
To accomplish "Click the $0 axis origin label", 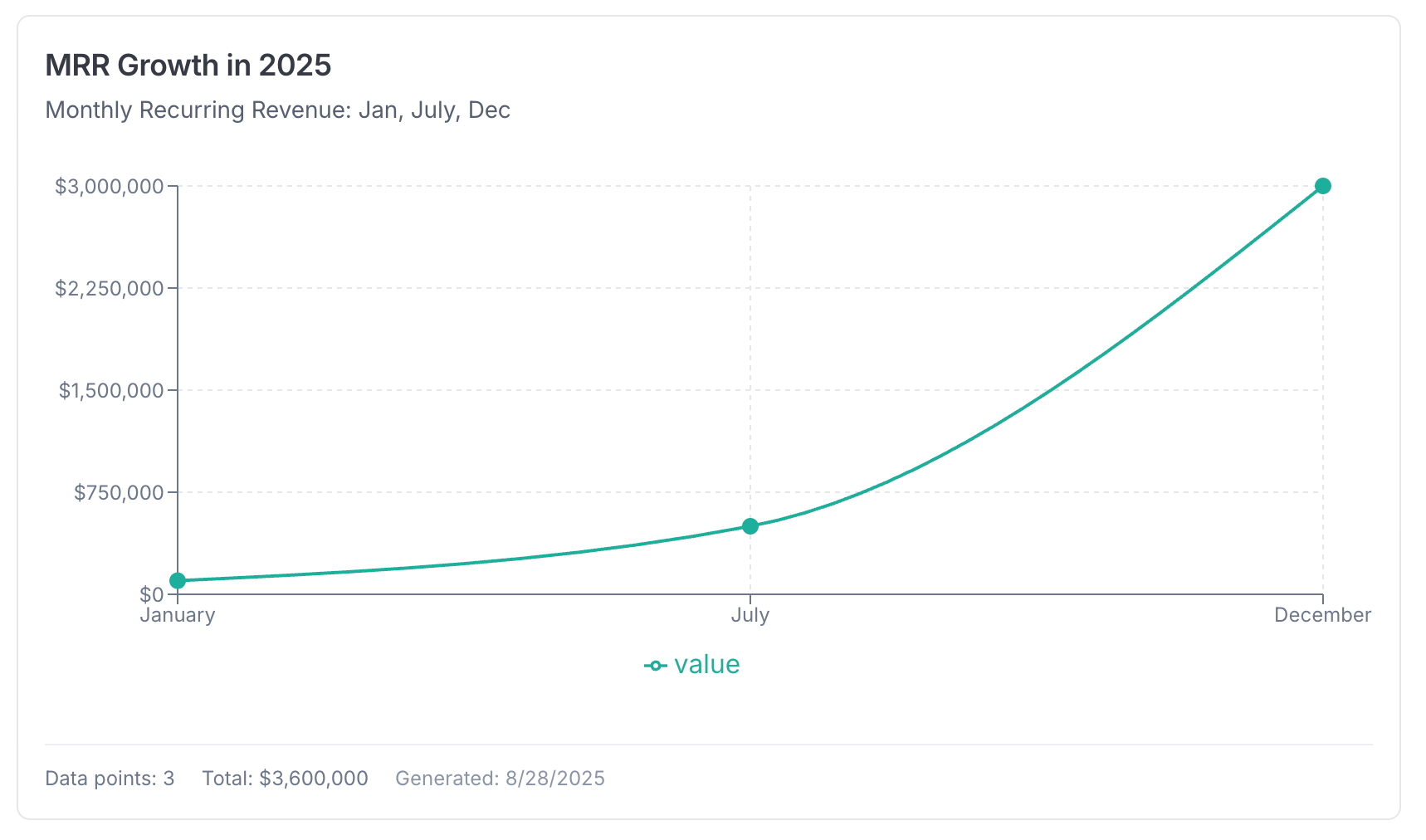I will coord(152,594).
